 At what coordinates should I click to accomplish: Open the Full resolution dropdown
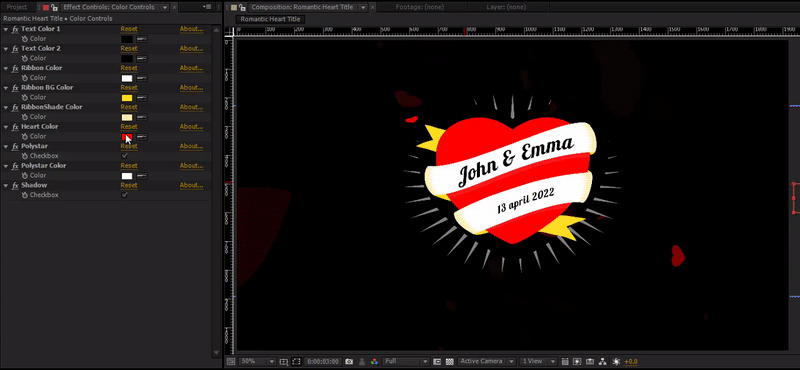pos(406,361)
